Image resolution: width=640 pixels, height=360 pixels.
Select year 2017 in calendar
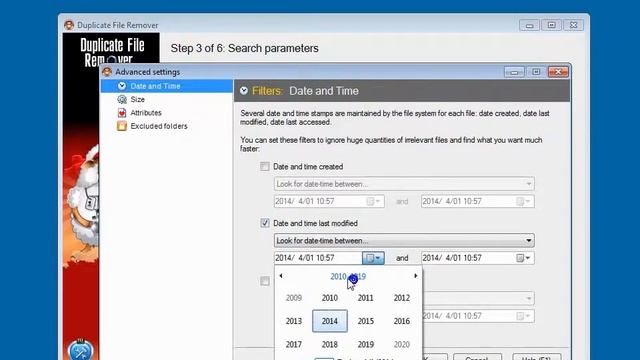point(293,344)
